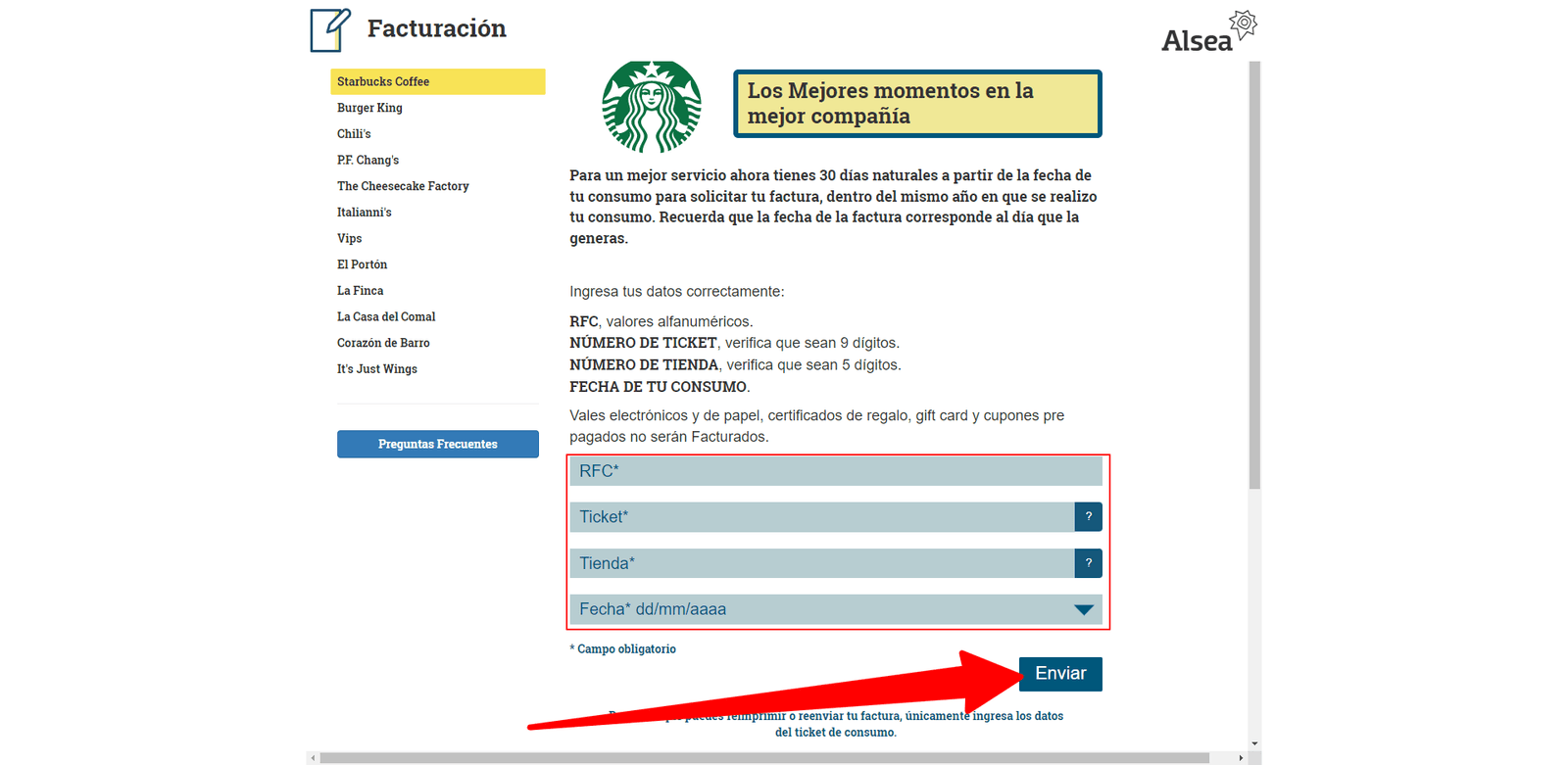The width and height of the screenshot is (1568, 765).
Task: Click the 'NÚMERO DE TICKET' instruction line
Action: pyautogui.click(x=734, y=343)
